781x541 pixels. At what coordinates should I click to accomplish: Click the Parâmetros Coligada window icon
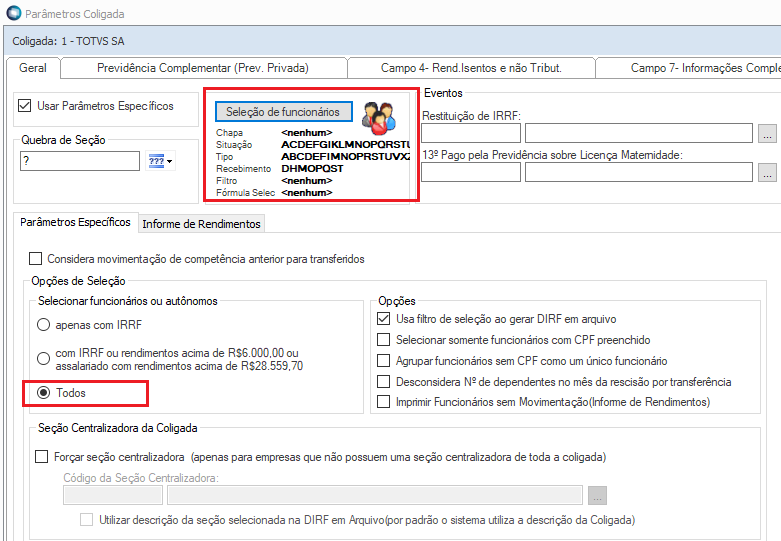pyautogui.click(x=14, y=13)
